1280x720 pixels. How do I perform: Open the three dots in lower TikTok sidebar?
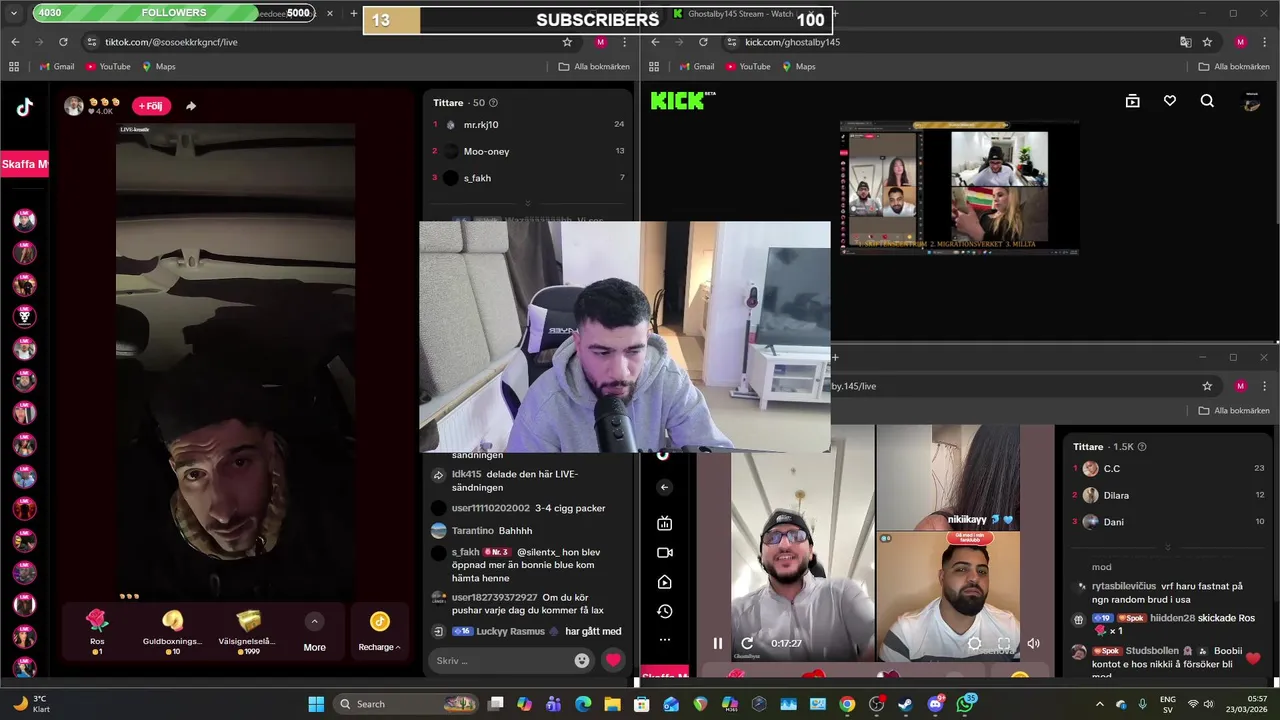tap(664, 640)
